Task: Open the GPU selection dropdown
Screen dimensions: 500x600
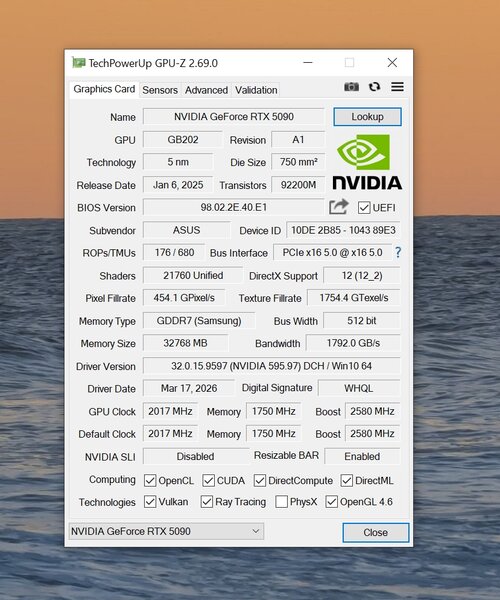Action: tap(166, 531)
